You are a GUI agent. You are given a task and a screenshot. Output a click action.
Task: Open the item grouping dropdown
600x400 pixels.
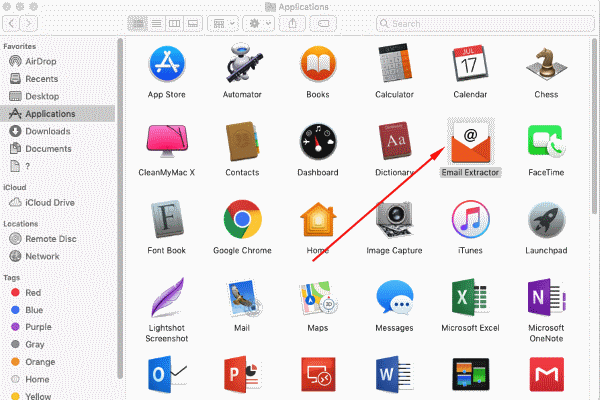tap(223, 24)
